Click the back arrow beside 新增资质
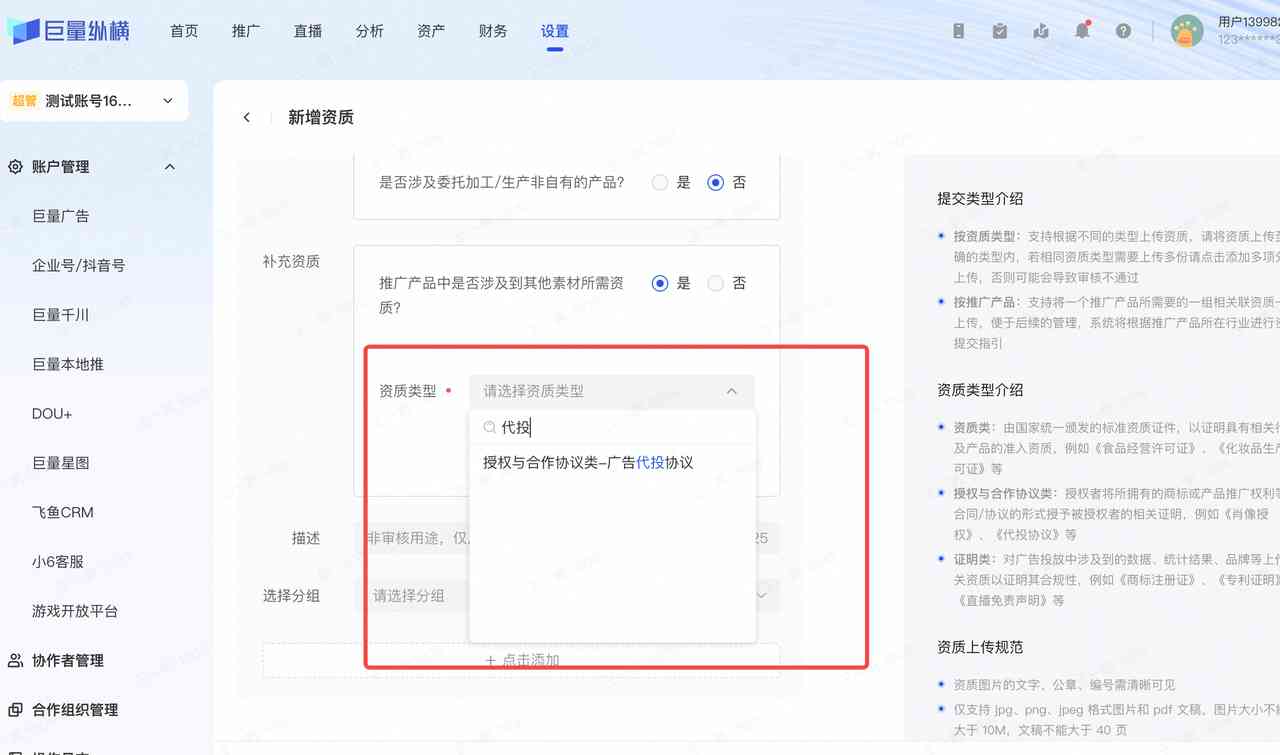 coord(247,118)
